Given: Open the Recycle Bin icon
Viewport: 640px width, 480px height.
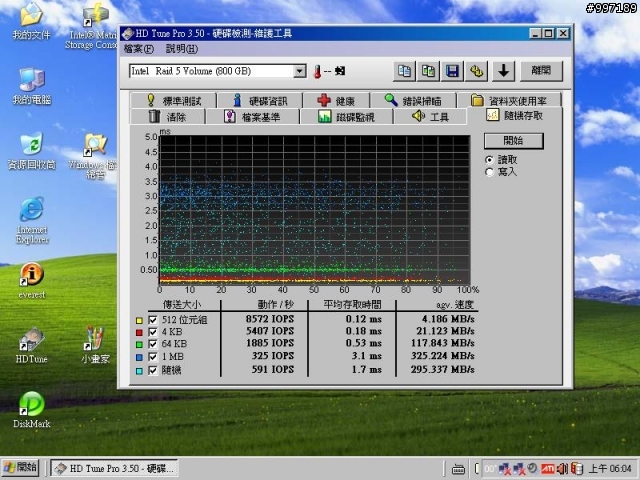Looking at the screenshot, I should [x=32, y=151].
